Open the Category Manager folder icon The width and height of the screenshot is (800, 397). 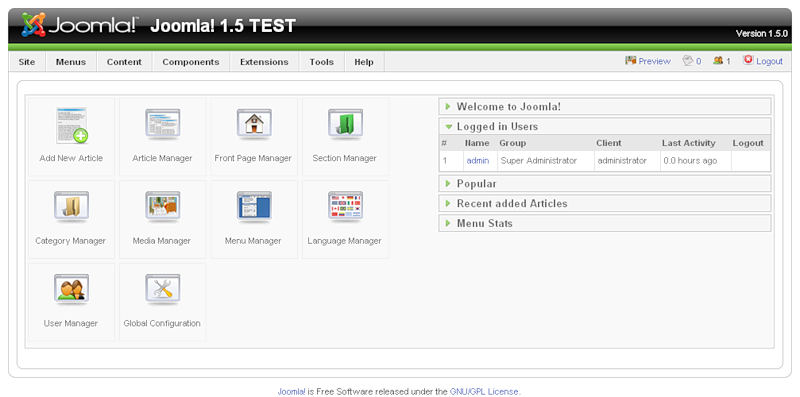[x=71, y=207]
